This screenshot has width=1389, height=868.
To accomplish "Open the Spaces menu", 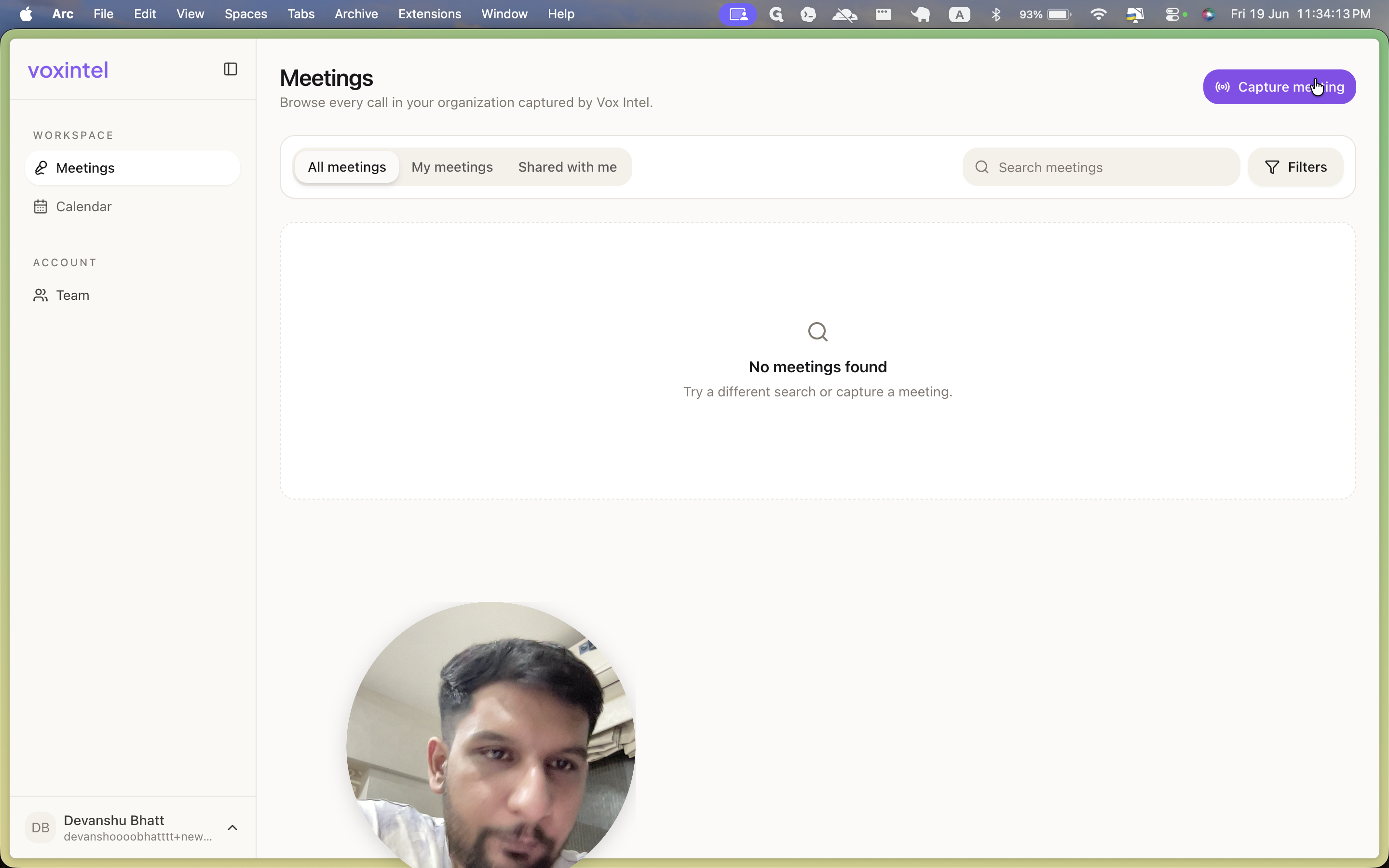I will [x=245, y=14].
